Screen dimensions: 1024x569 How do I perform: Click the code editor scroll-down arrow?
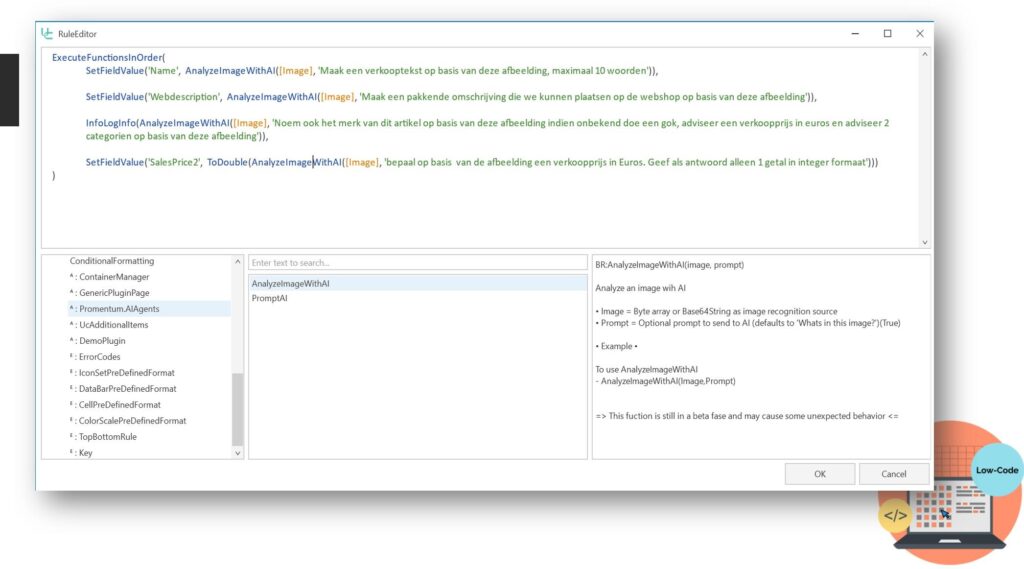click(924, 242)
